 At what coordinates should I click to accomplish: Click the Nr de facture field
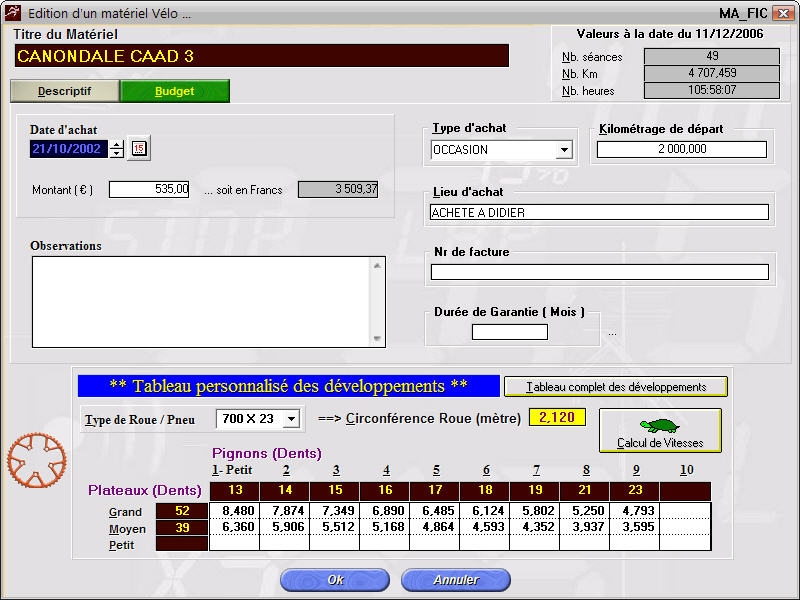599,272
